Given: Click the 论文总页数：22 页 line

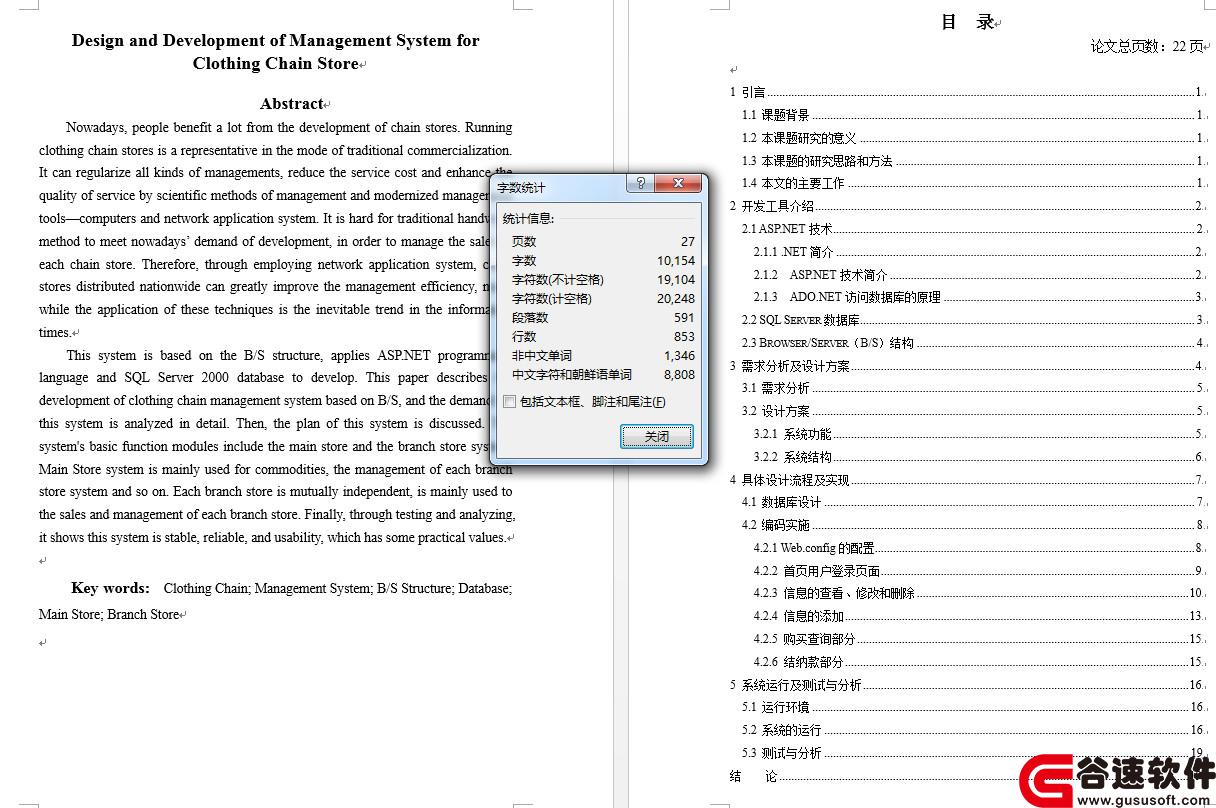Looking at the screenshot, I should (1146, 46).
